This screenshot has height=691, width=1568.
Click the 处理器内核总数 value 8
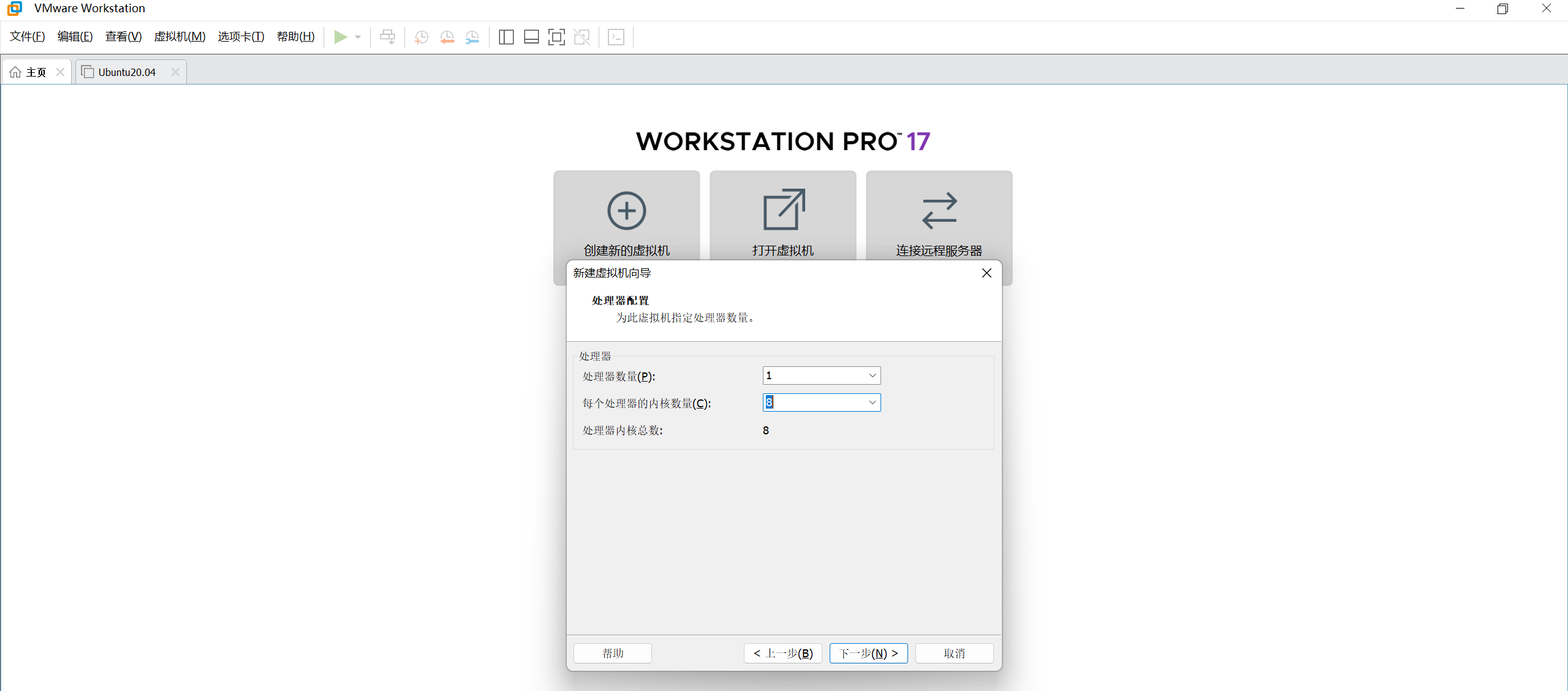click(x=766, y=431)
